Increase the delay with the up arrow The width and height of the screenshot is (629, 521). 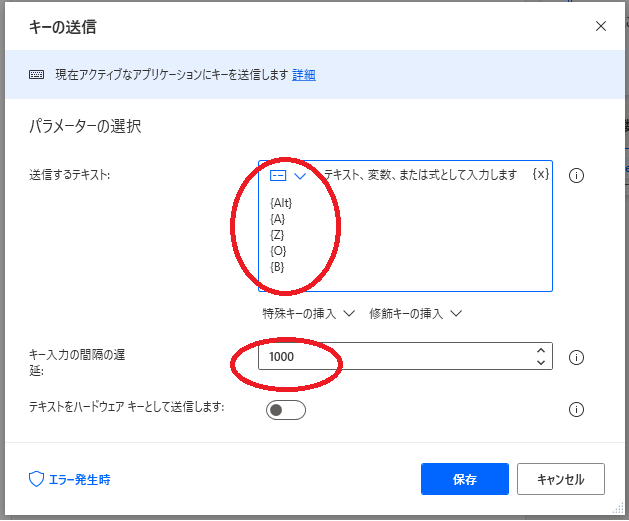tap(541, 350)
